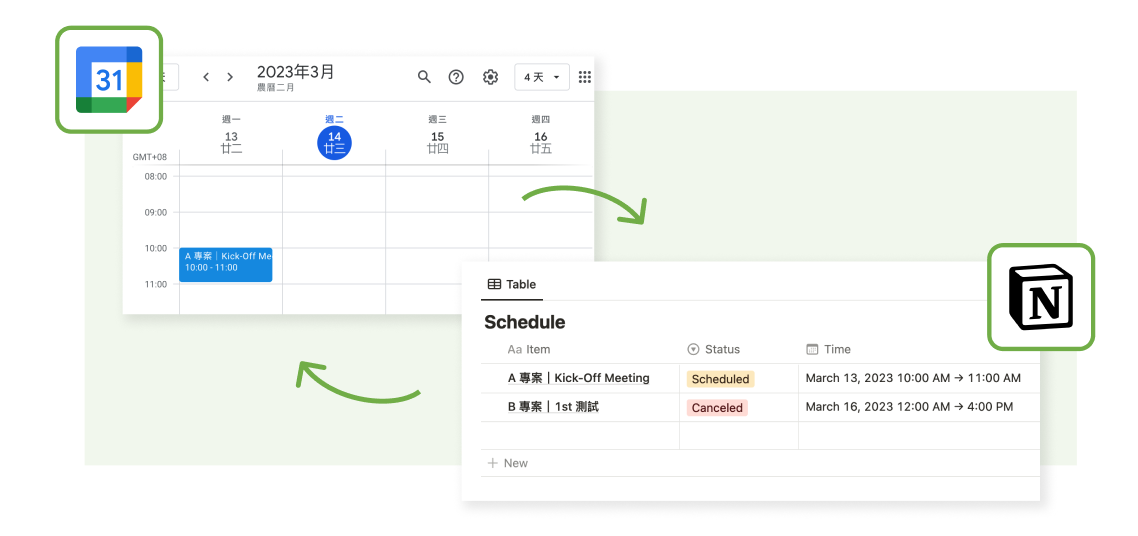Go to previous period in calendar
This screenshot has height=536, width=1138.
click(x=206, y=77)
